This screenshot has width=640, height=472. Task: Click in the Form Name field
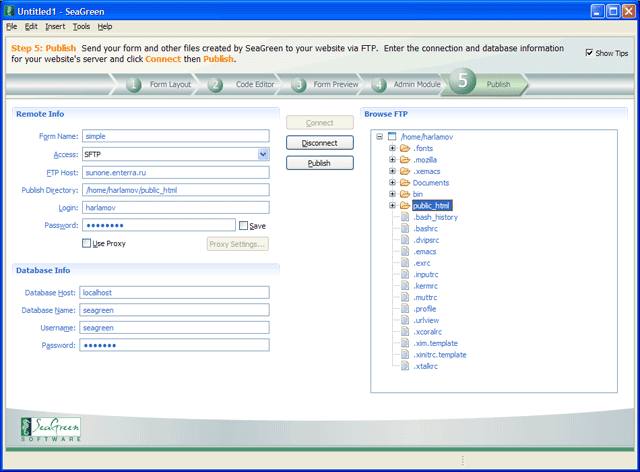click(x=176, y=136)
